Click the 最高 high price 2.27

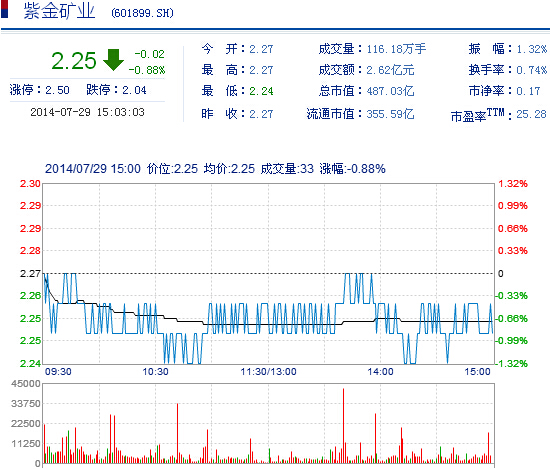click(261, 70)
